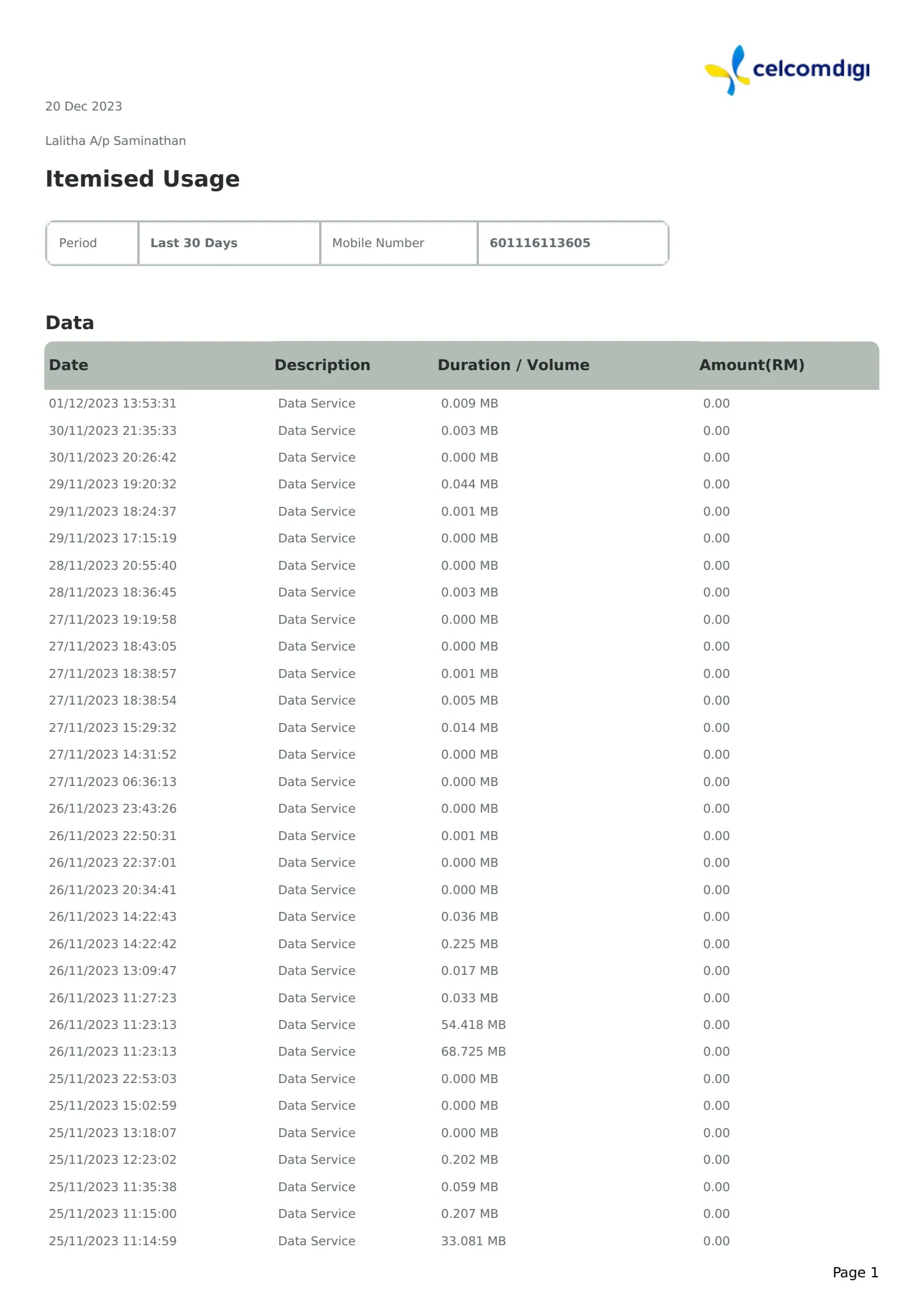Select the 29/11/2023 19:20:32 row date

(113, 484)
